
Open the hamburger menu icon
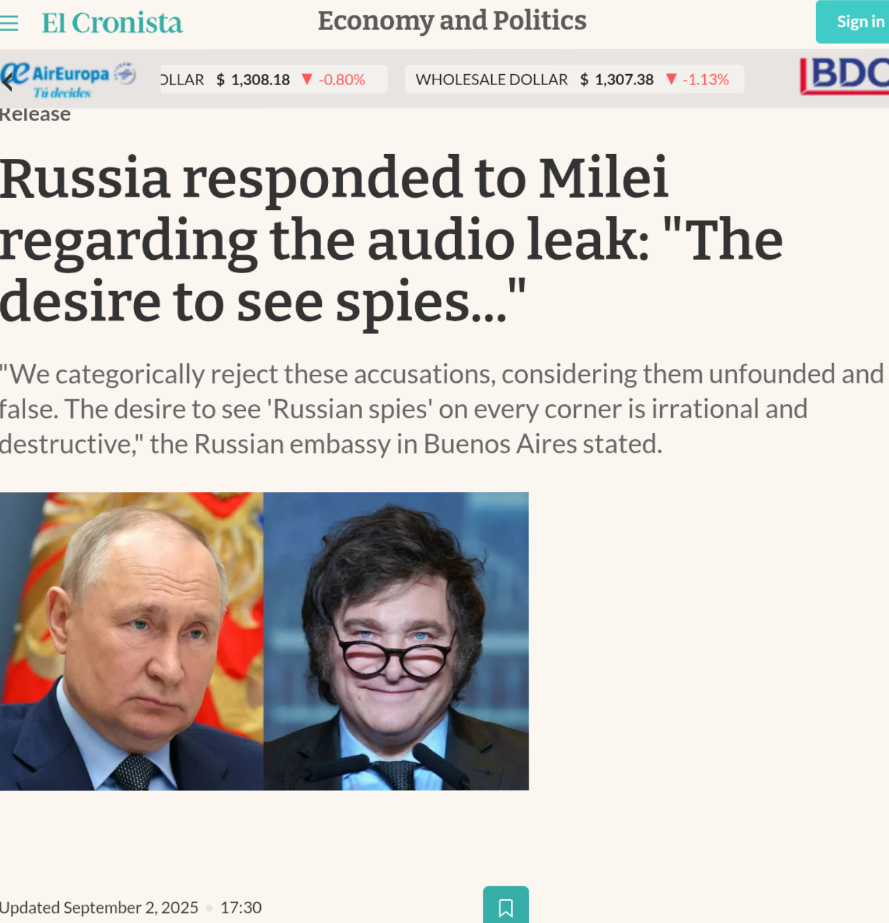click(9, 23)
